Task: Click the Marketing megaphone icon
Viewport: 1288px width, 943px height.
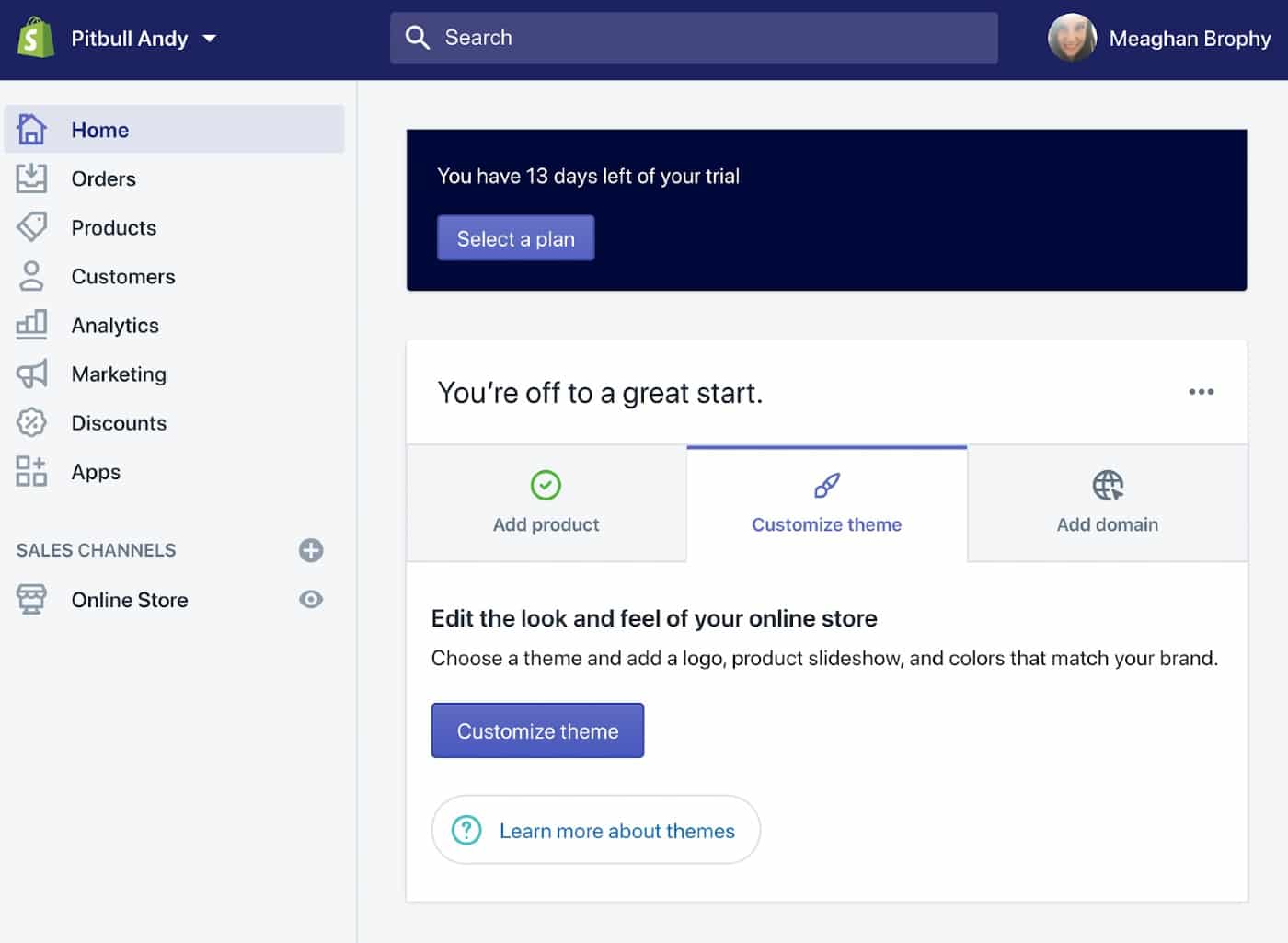Action: pos(32,374)
